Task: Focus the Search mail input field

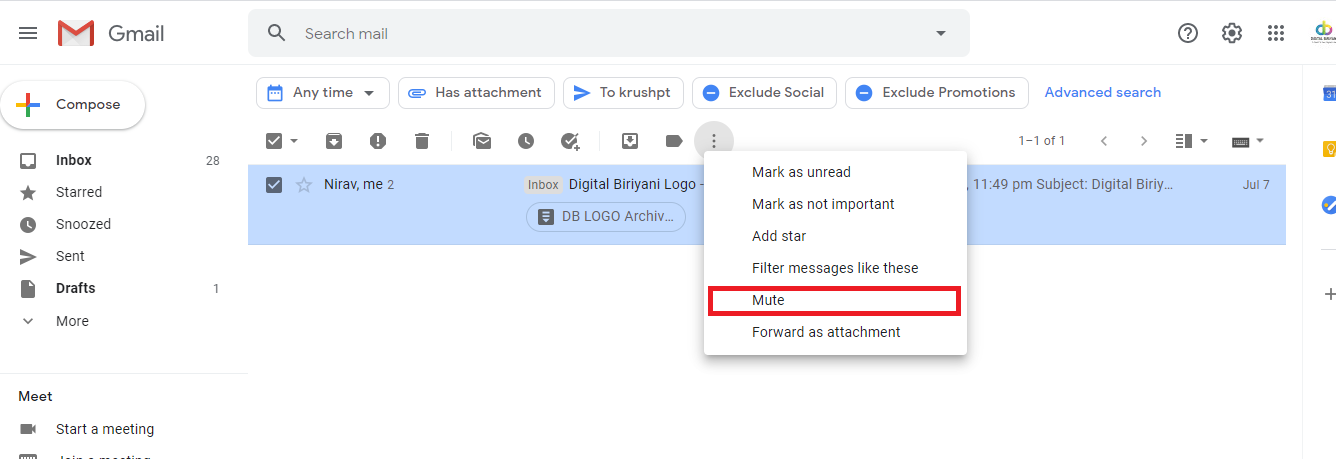Action: click(x=610, y=33)
